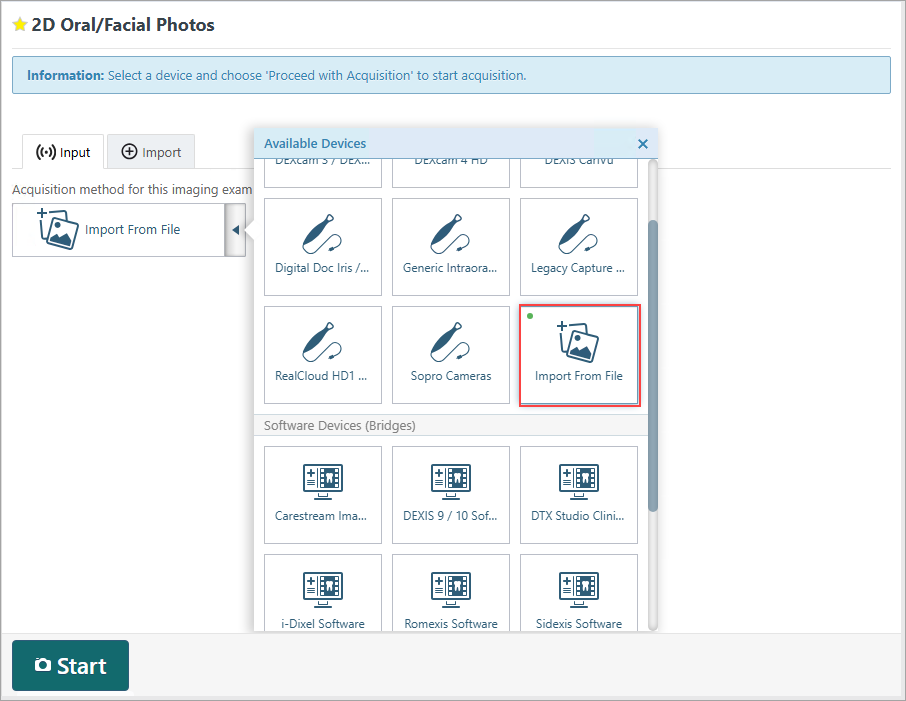Select the Carestream Imaging bridge
Screen dimensions: 906x701
click(x=323, y=494)
